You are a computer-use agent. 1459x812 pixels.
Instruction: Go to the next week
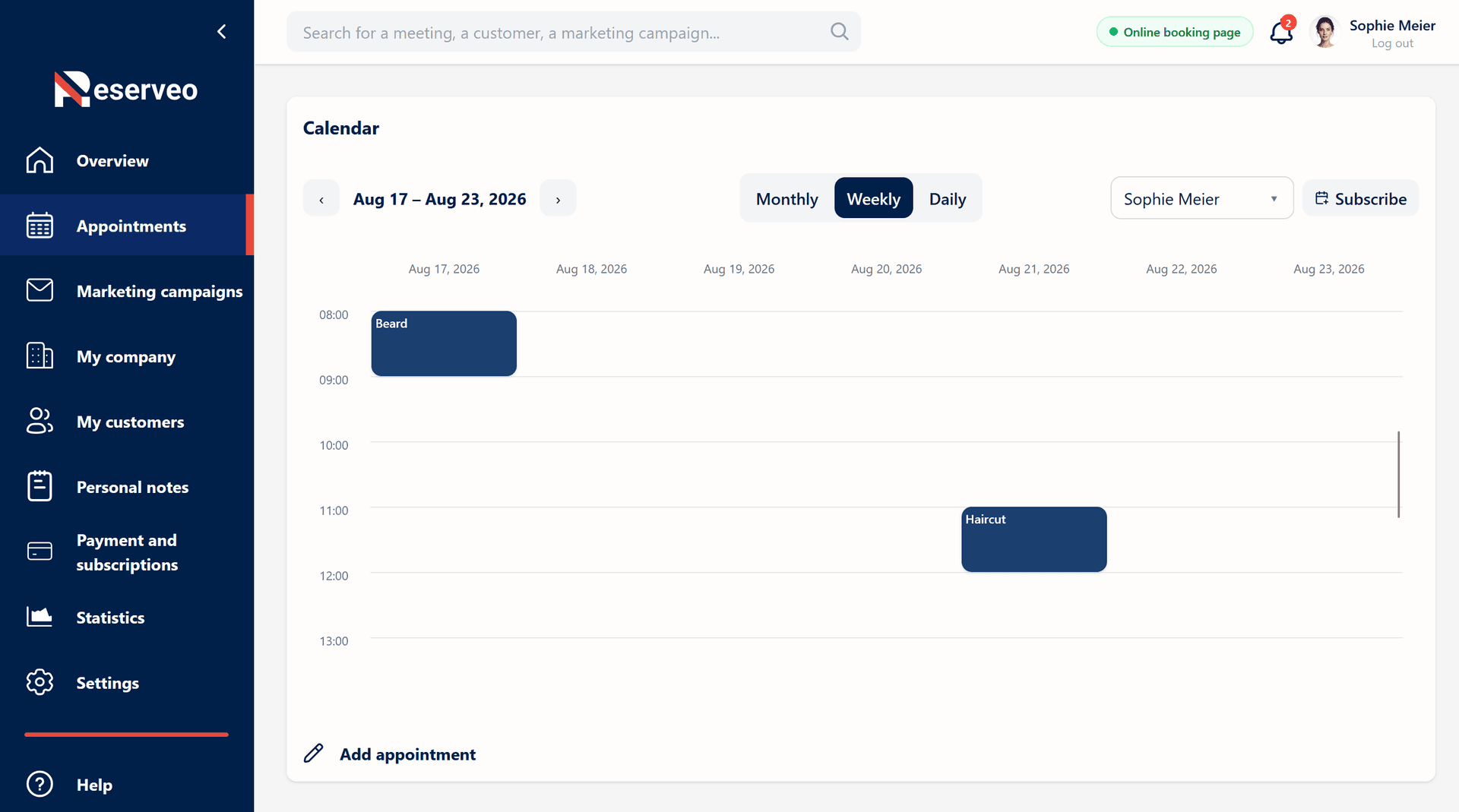(x=558, y=199)
